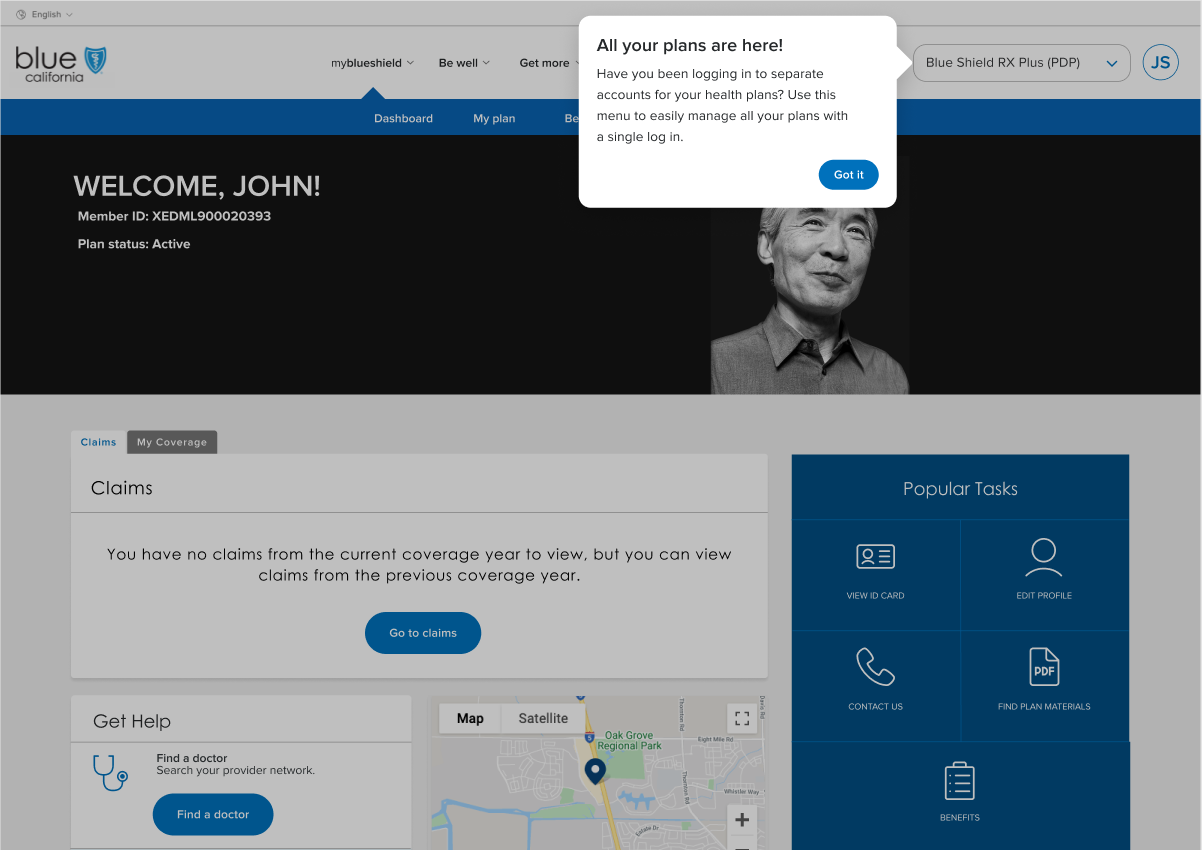Click the EDIT PROFILE label
This screenshot has height=850, width=1202.
pyautogui.click(x=1044, y=596)
